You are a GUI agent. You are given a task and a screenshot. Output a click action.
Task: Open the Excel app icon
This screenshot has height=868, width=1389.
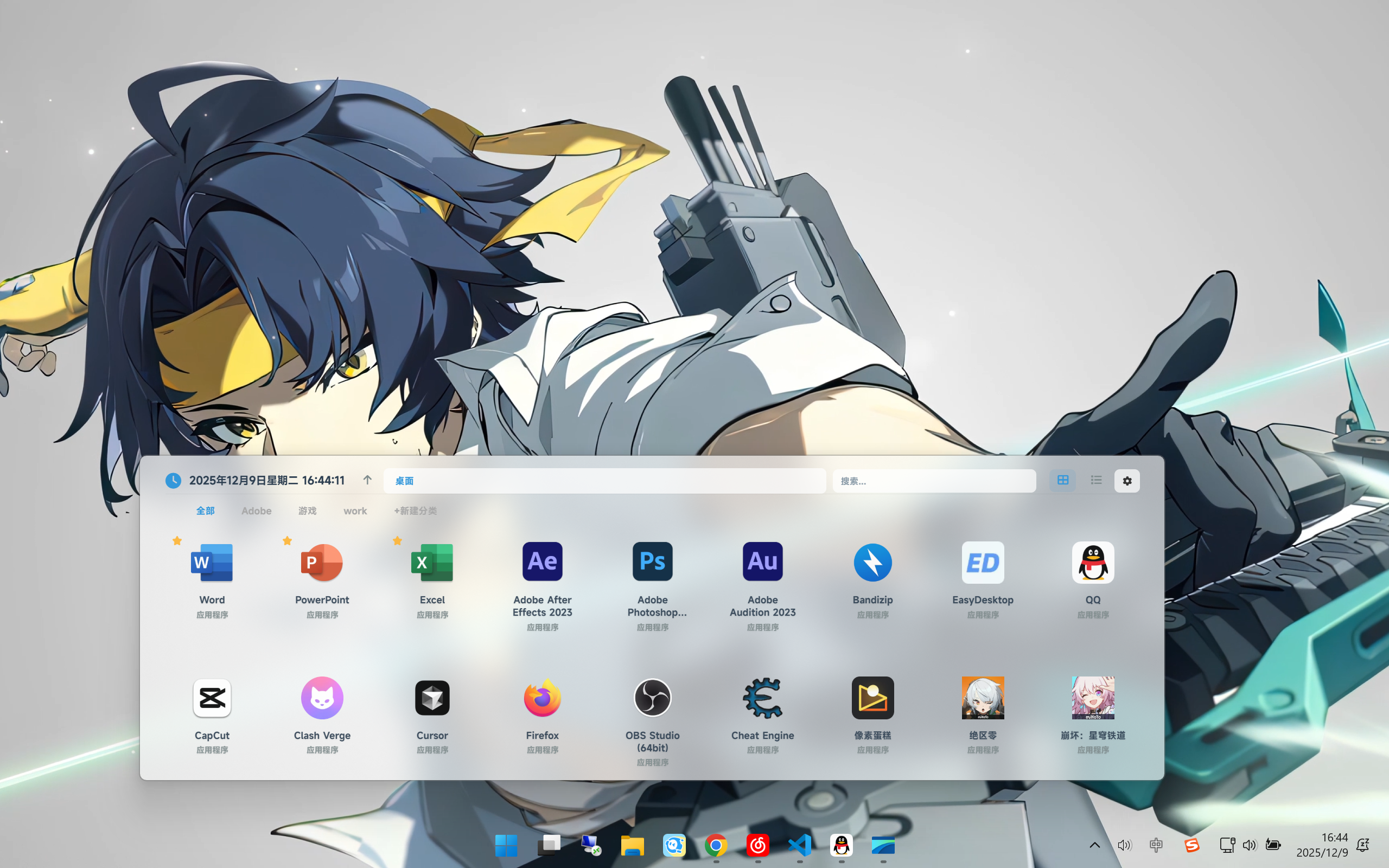[432, 563]
